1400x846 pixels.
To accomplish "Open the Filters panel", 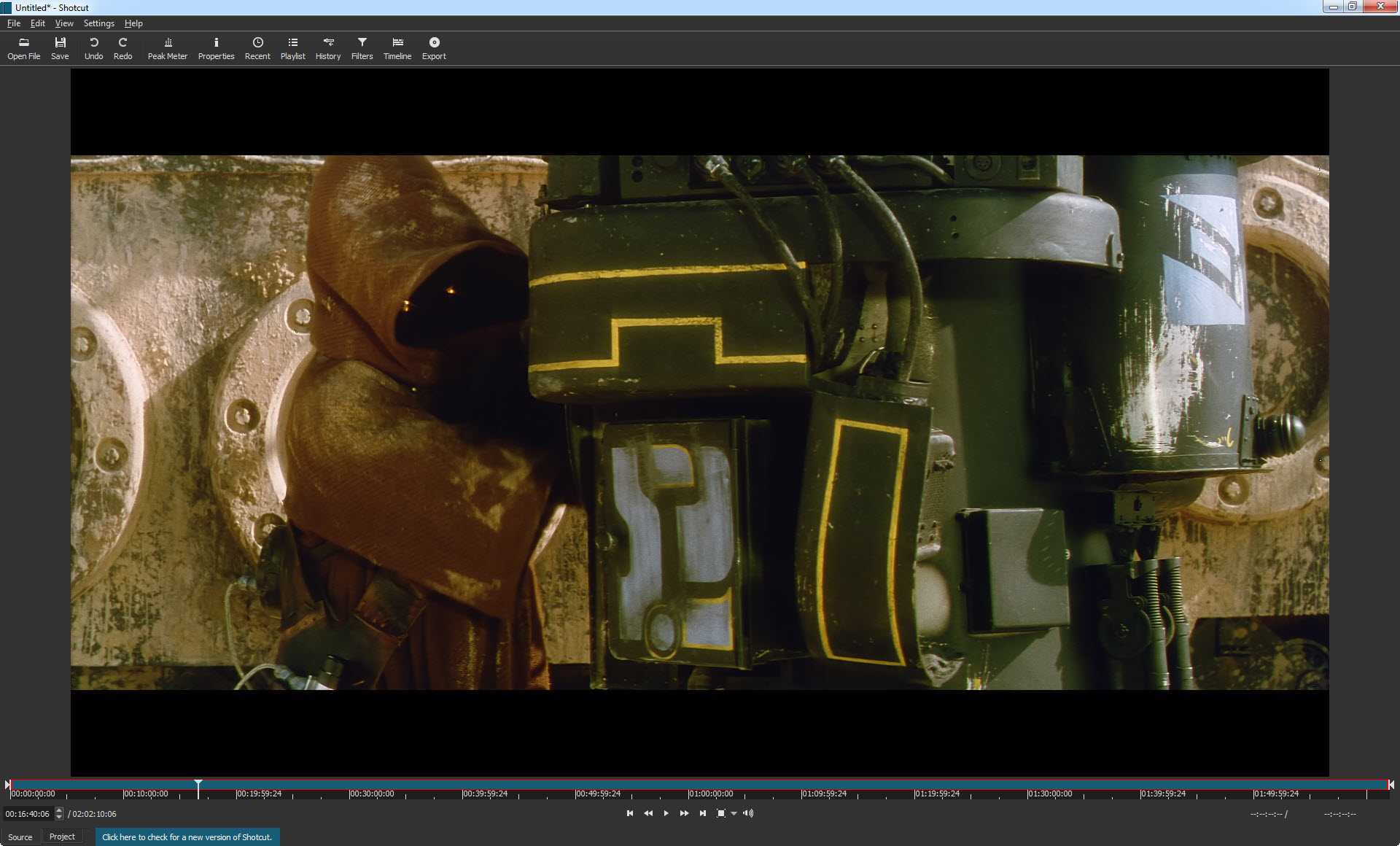I will click(x=362, y=48).
